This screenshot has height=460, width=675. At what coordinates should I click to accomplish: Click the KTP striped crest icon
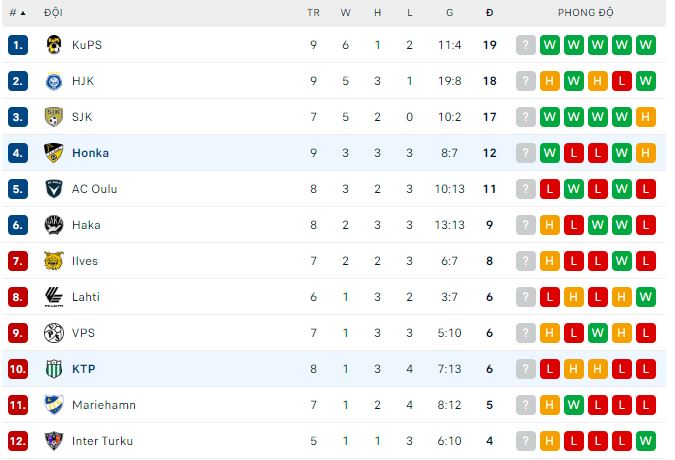(x=54, y=369)
